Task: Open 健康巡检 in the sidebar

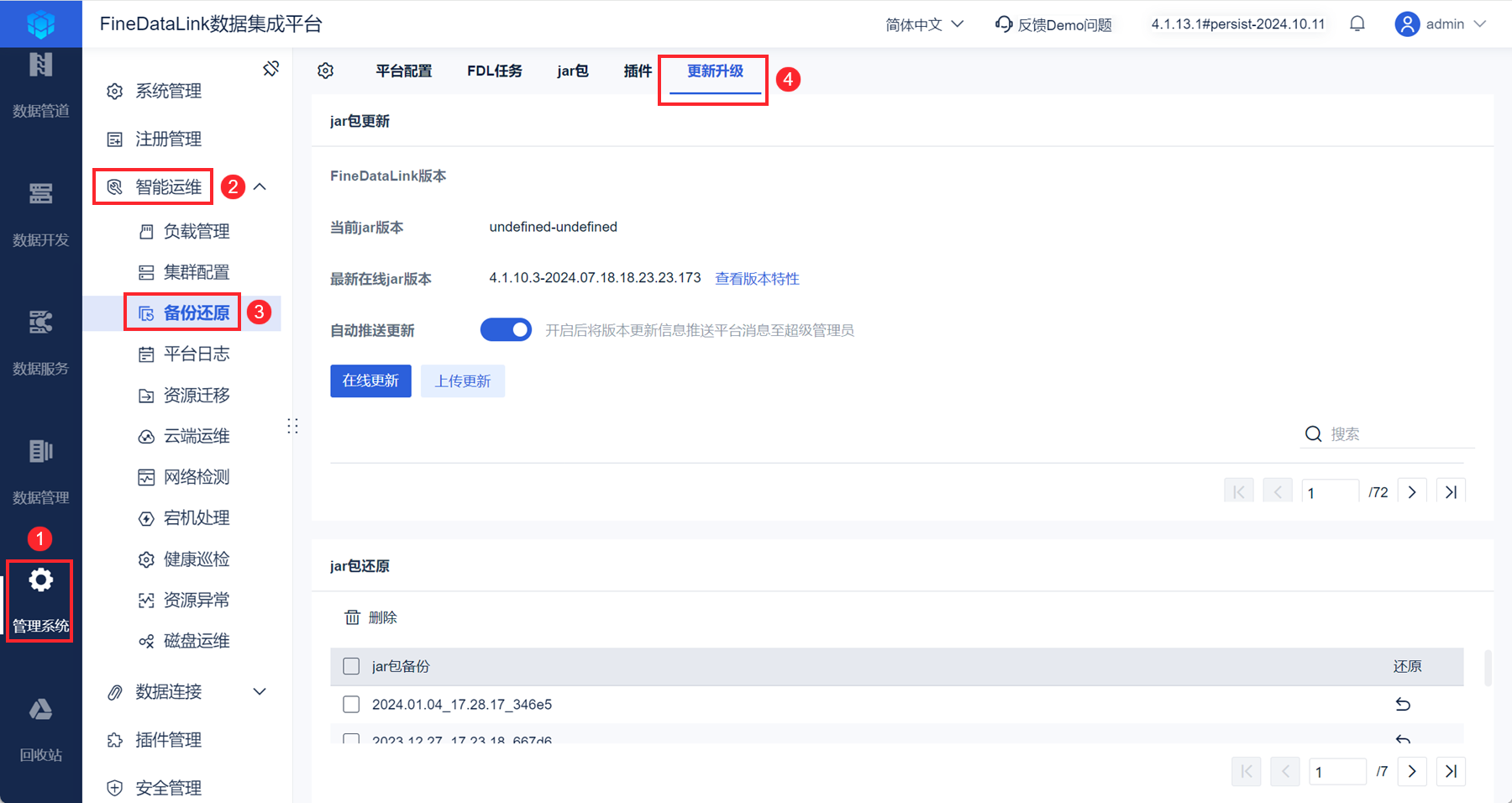Action: point(197,559)
